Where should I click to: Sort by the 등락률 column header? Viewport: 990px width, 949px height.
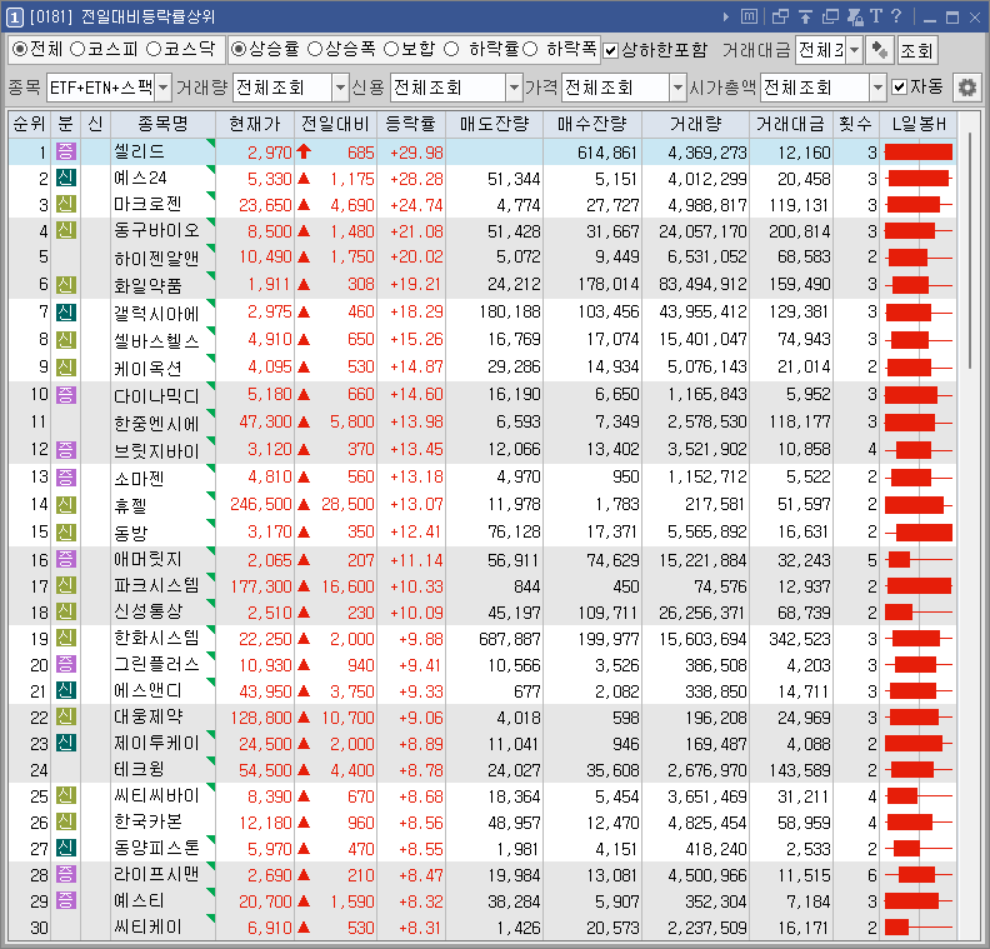[x=410, y=124]
